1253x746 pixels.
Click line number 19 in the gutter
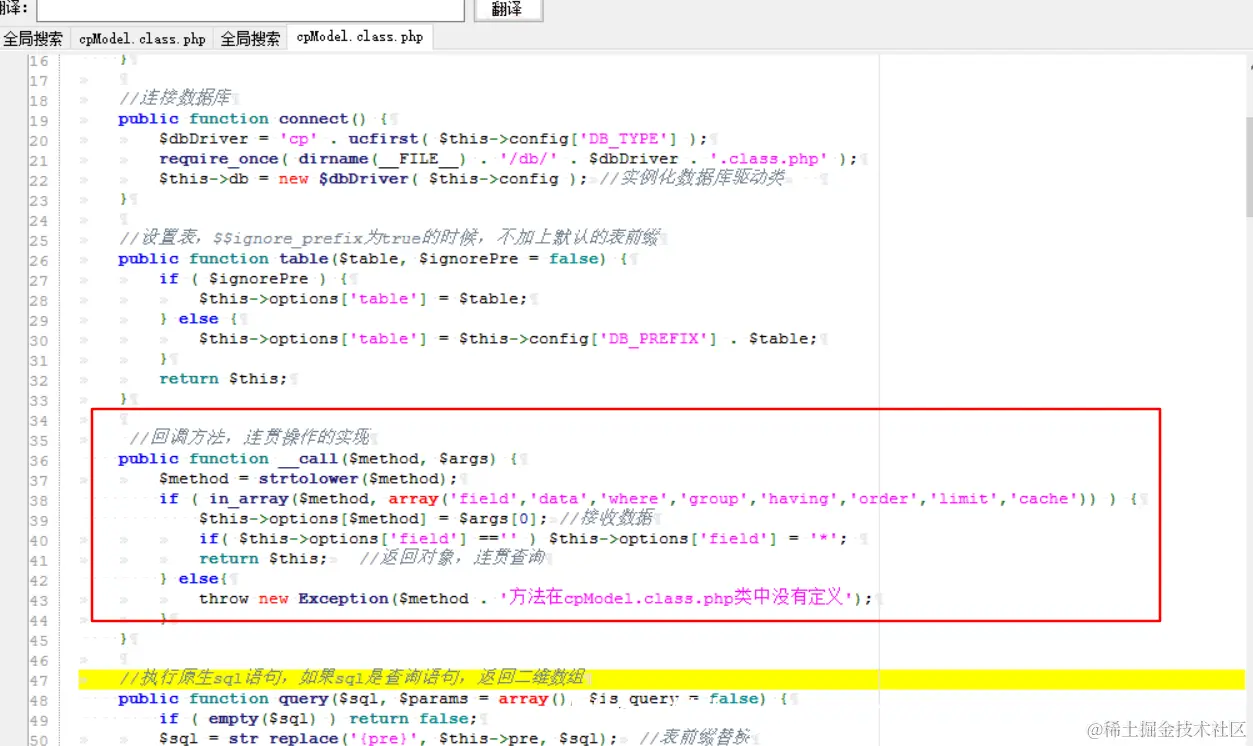point(38,120)
